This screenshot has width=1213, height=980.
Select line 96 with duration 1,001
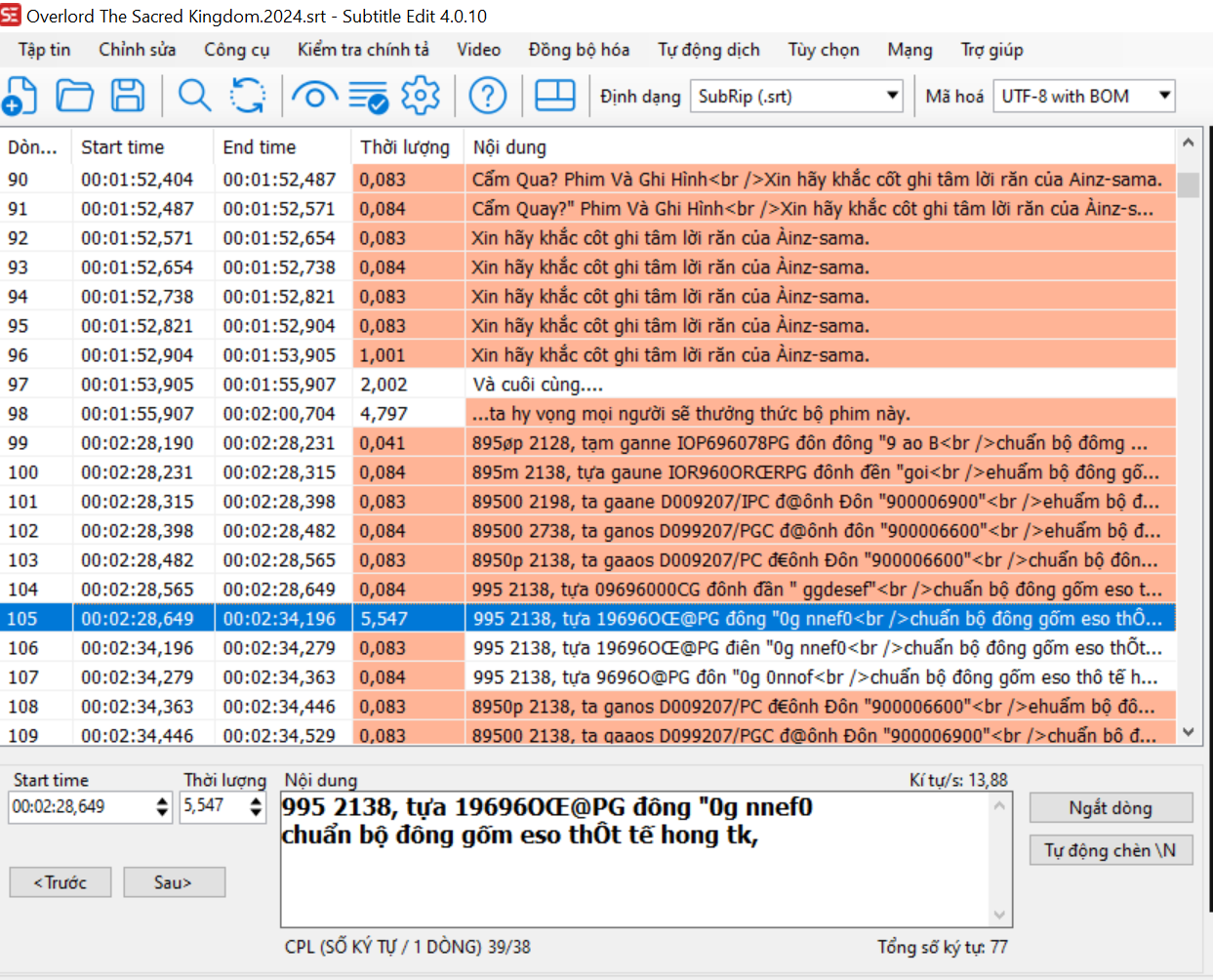[x=587, y=355]
